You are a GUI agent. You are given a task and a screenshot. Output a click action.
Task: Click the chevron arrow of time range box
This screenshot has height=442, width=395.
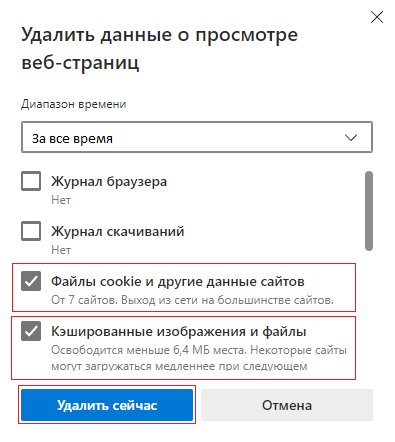351,138
